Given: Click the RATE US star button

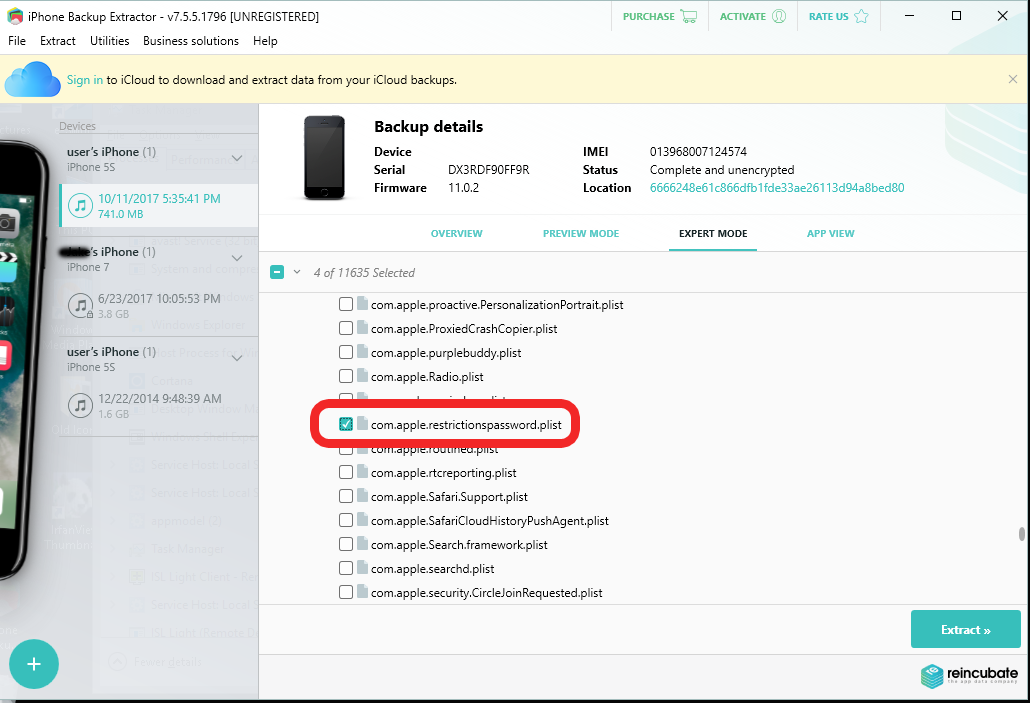Looking at the screenshot, I should click(x=839, y=16).
